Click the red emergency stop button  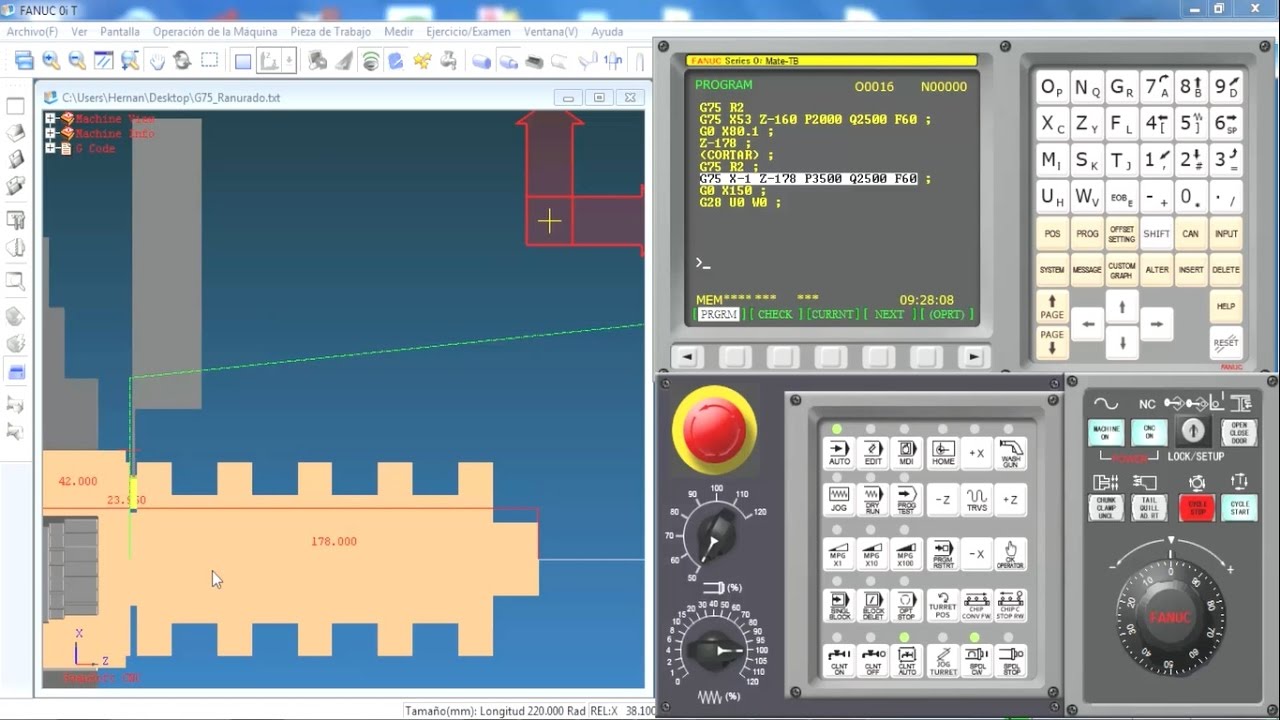pos(714,429)
